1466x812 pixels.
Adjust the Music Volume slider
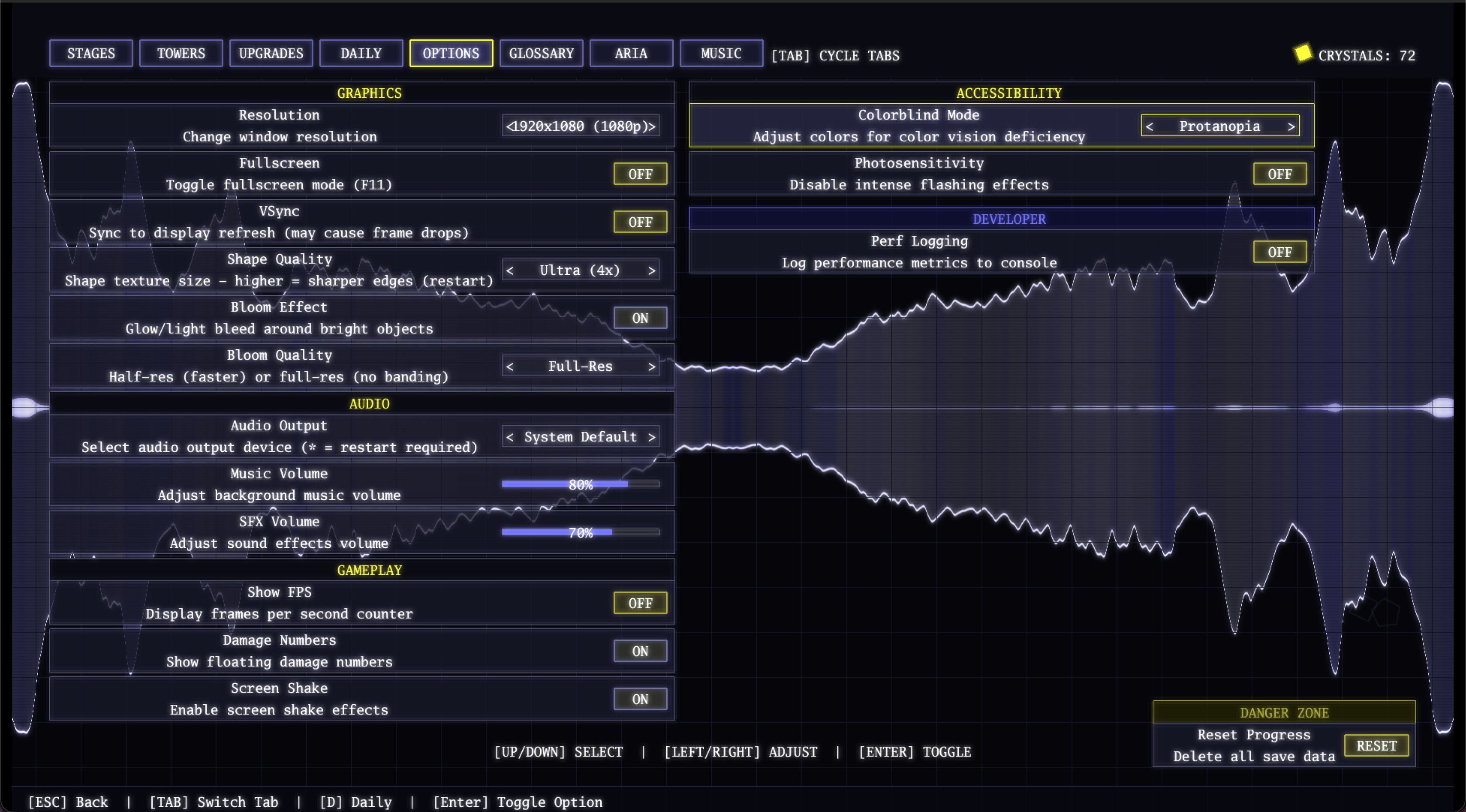[580, 484]
